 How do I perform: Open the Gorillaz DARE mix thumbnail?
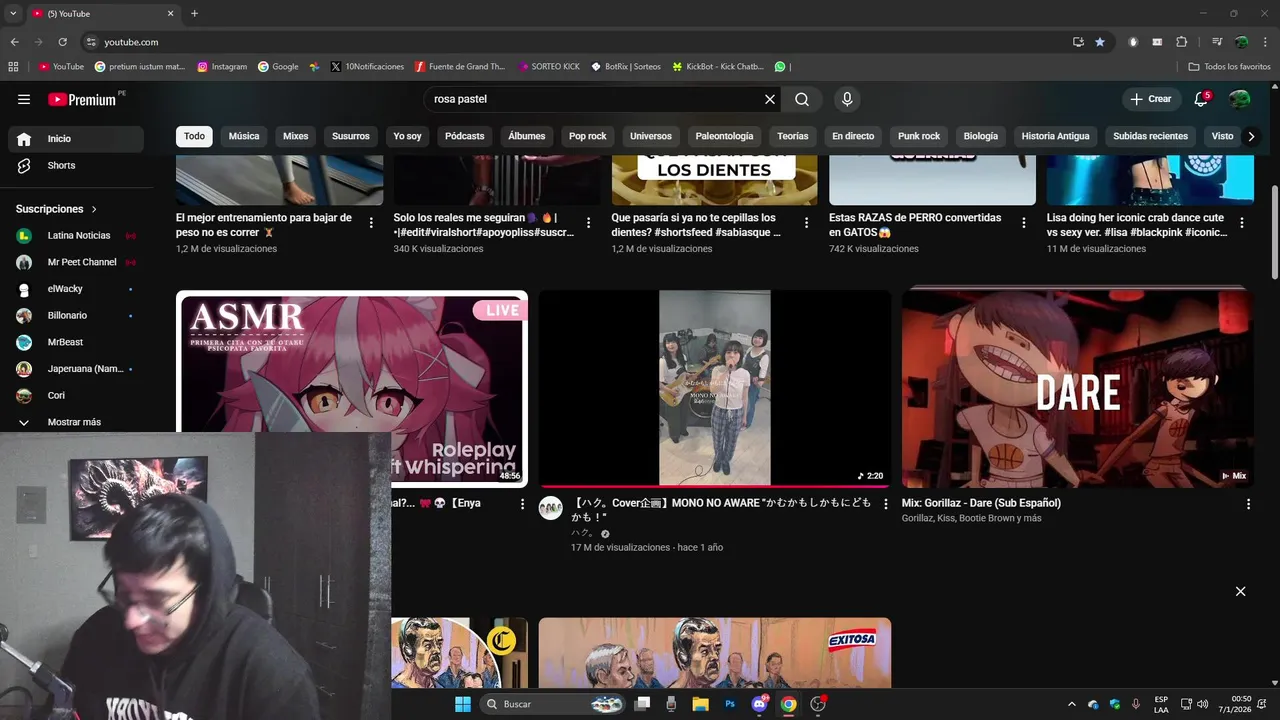point(1078,388)
